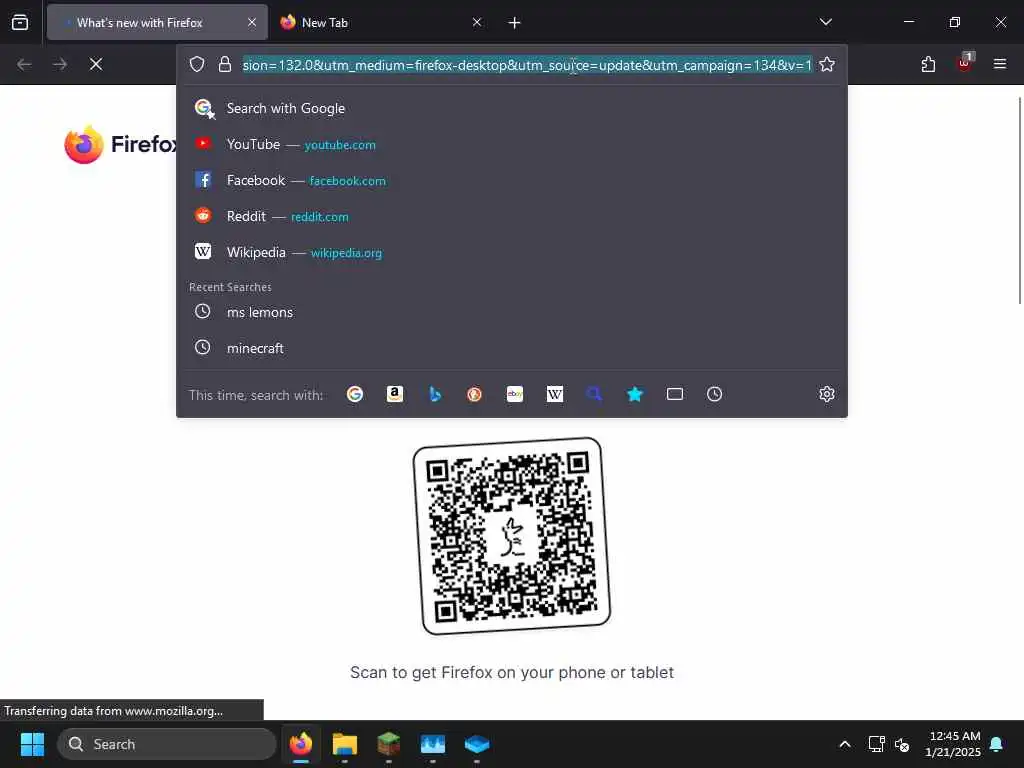Click the taskbar Search box
The height and width of the screenshot is (768, 1024).
pyautogui.click(x=167, y=744)
